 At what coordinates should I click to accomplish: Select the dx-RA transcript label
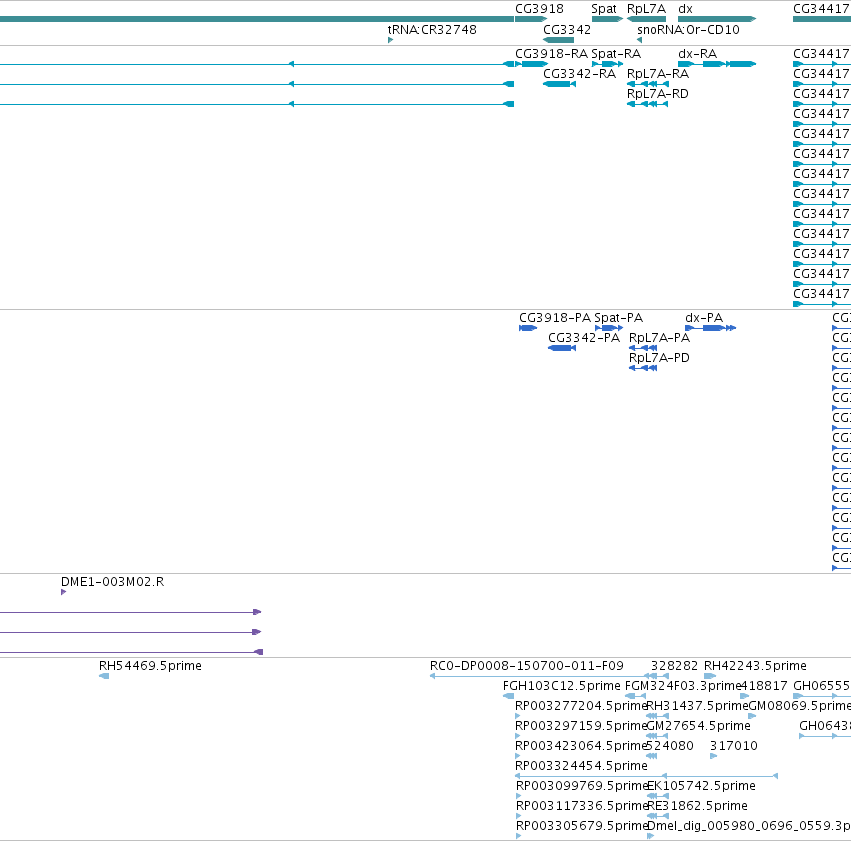tap(697, 54)
